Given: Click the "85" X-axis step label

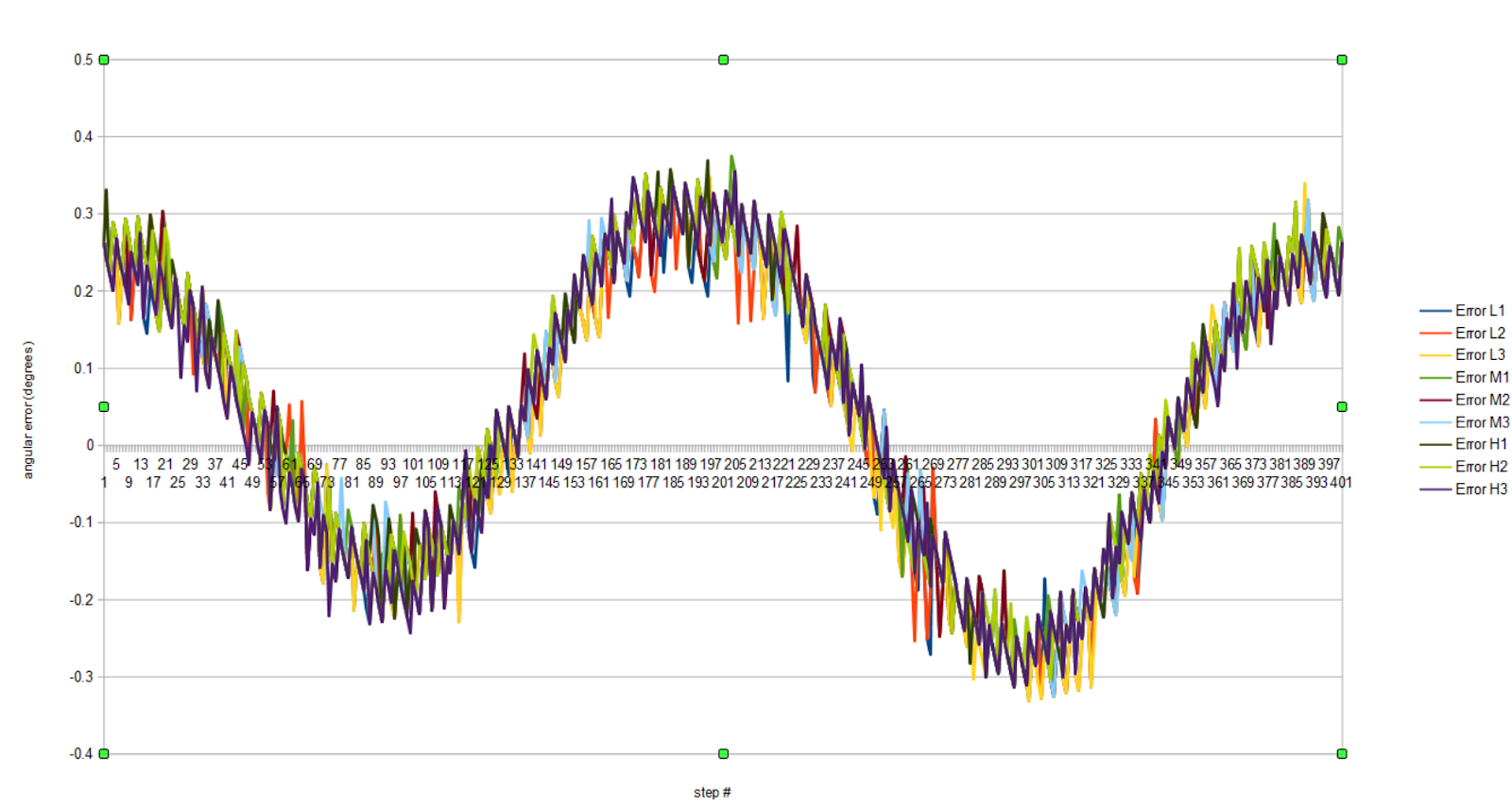Looking at the screenshot, I should (x=363, y=464).
